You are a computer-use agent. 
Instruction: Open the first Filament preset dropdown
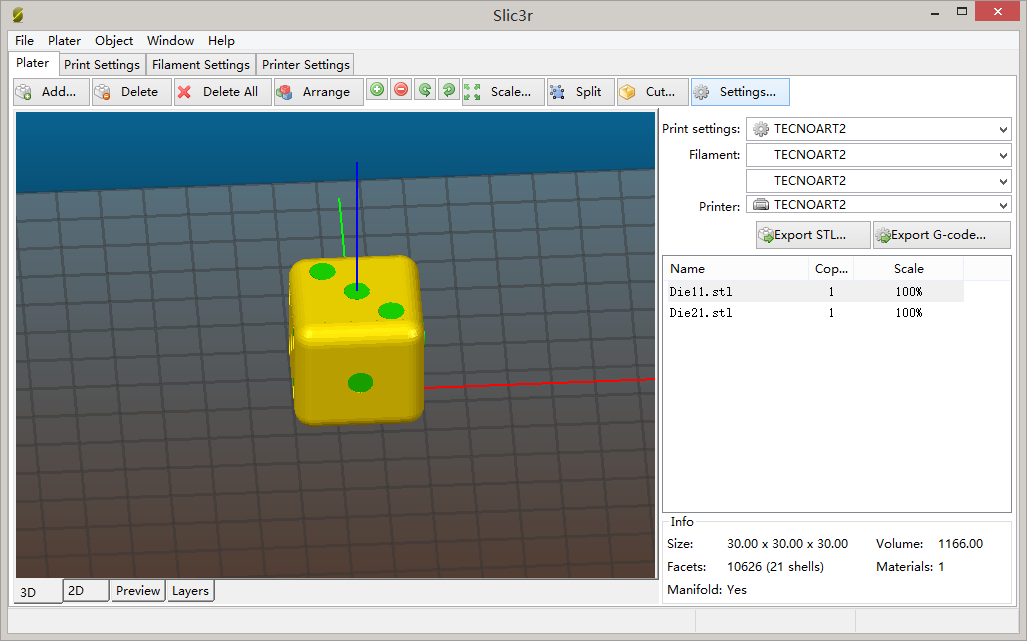pyautogui.click(x=1003, y=155)
